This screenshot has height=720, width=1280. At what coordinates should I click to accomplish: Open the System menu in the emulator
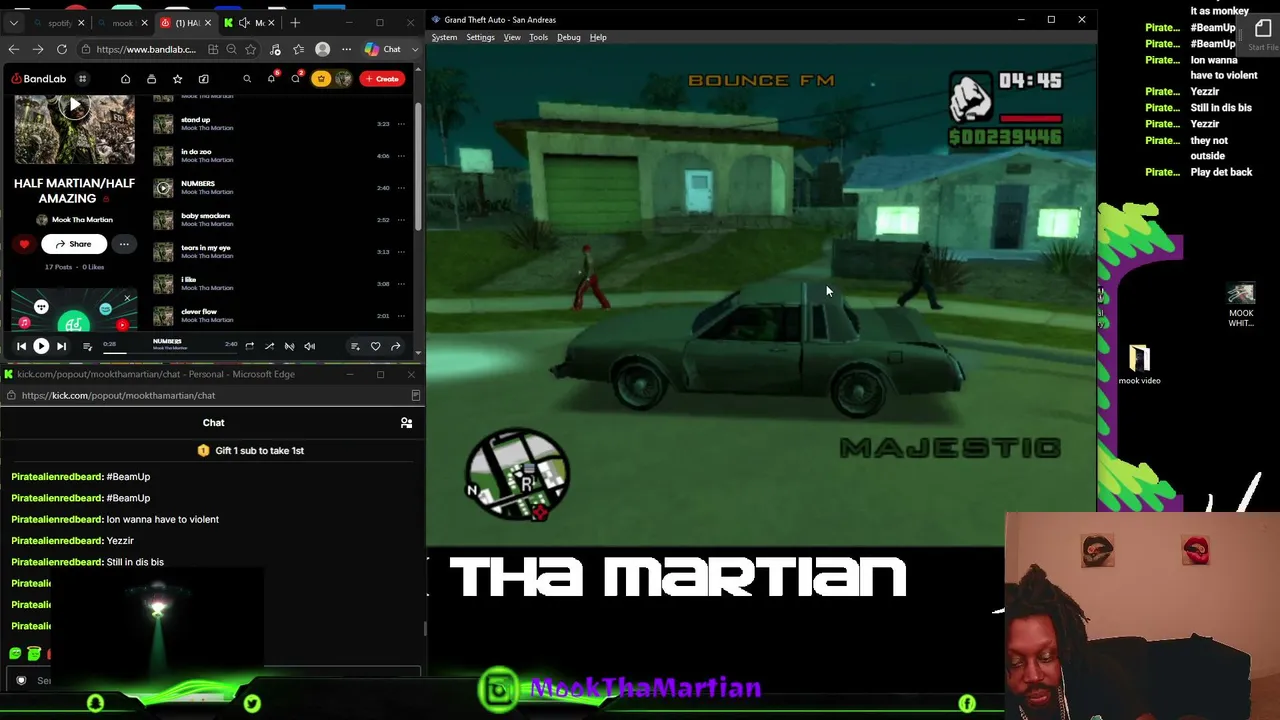(444, 37)
